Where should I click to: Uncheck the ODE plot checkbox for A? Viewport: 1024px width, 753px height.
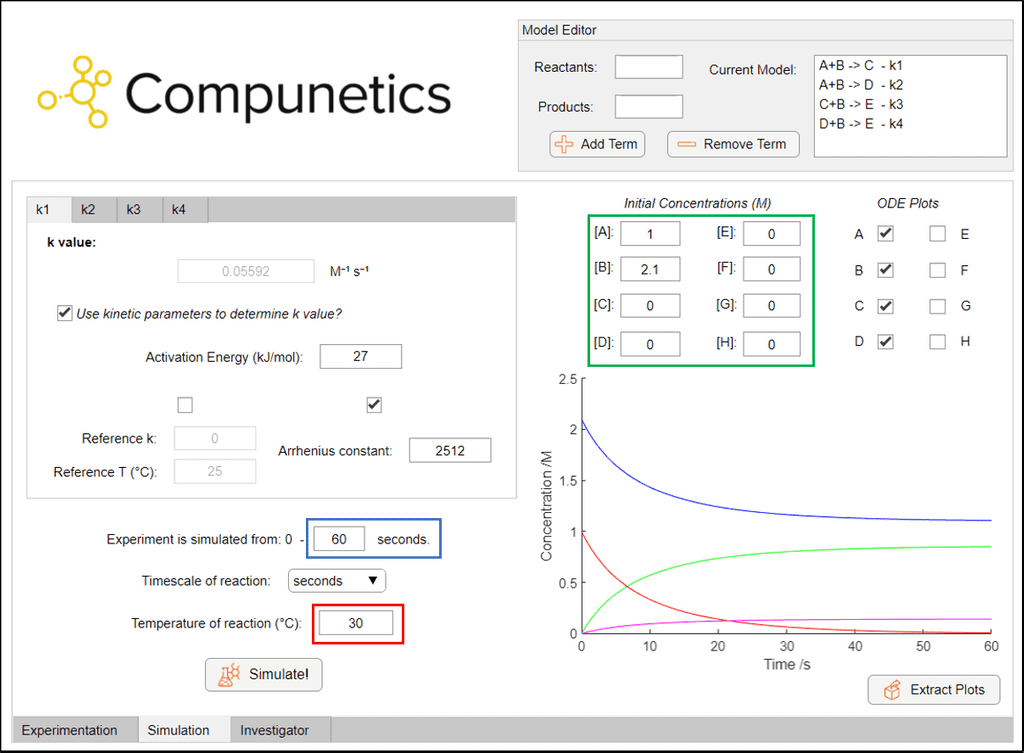click(x=884, y=233)
